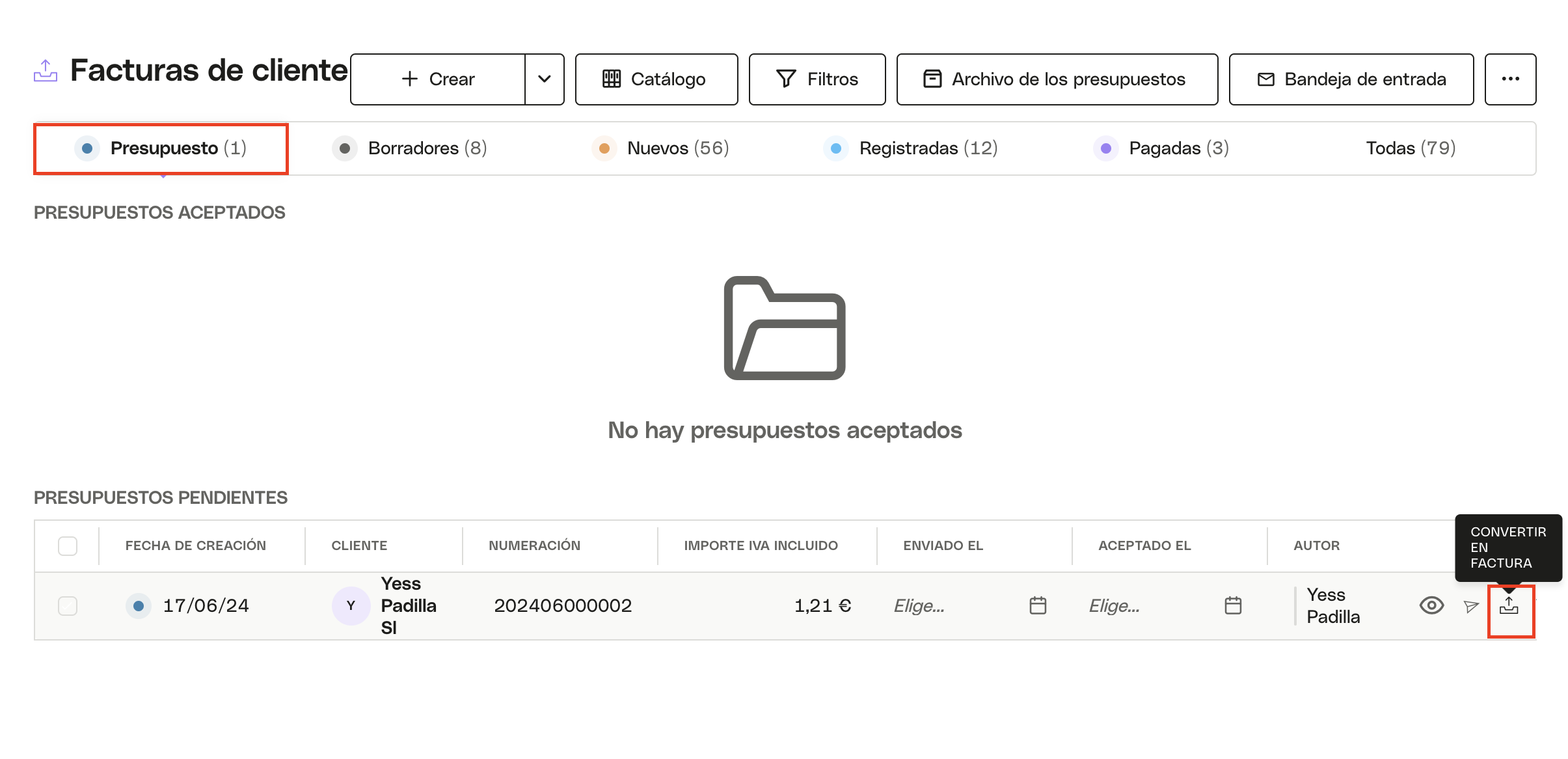
Task: Switch to the Pagadas (3) tab
Action: 1162,148
